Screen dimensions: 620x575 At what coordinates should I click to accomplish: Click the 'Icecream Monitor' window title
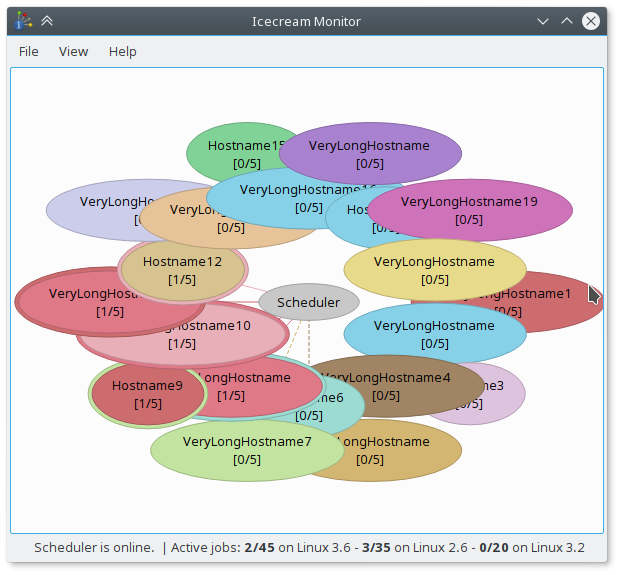click(306, 21)
